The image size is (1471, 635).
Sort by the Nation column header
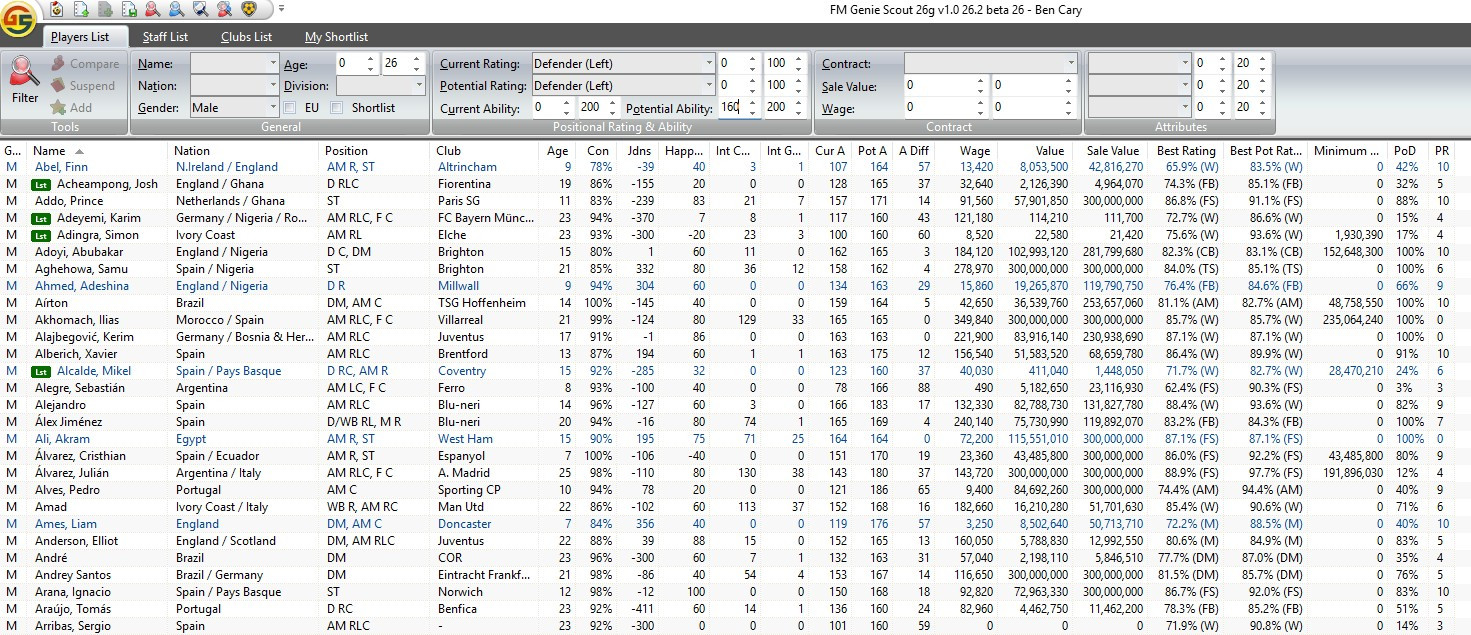(x=244, y=151)
